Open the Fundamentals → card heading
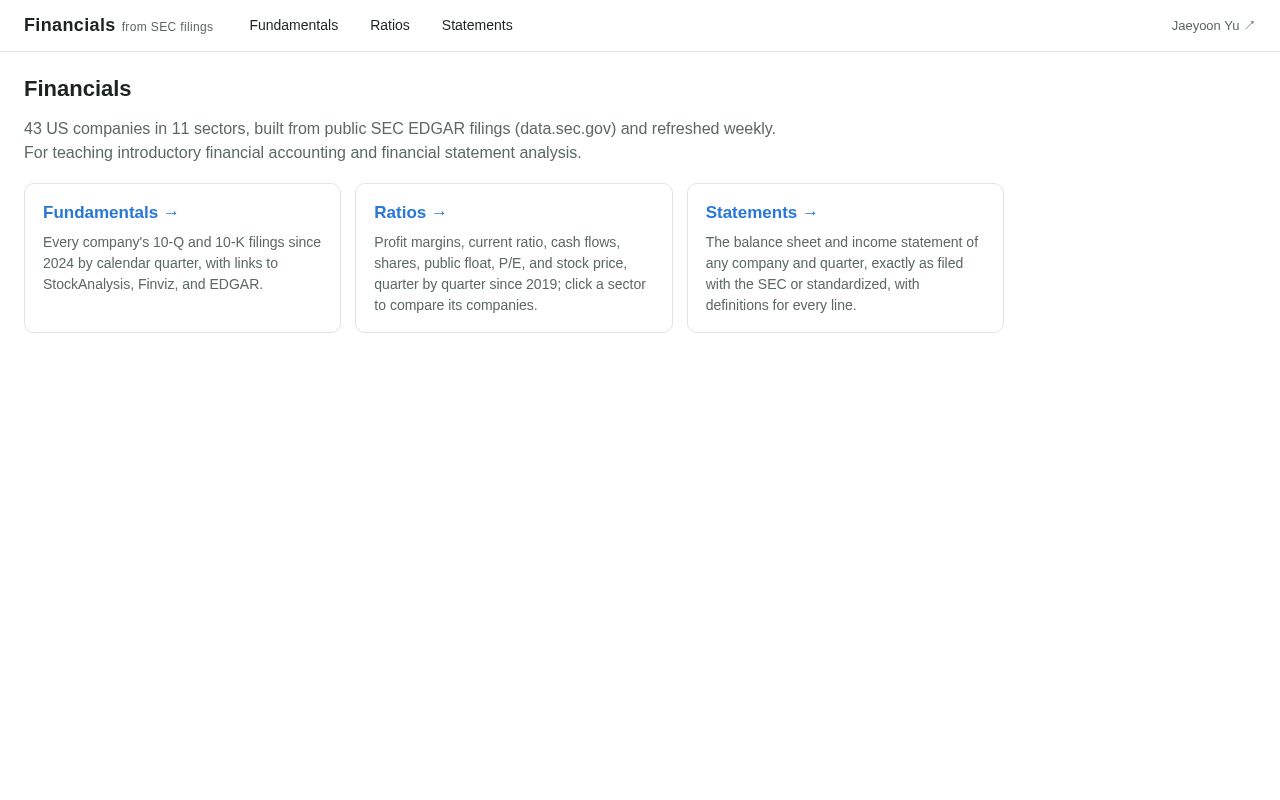Screen dimensions: 1280x800 pos(111,213)
